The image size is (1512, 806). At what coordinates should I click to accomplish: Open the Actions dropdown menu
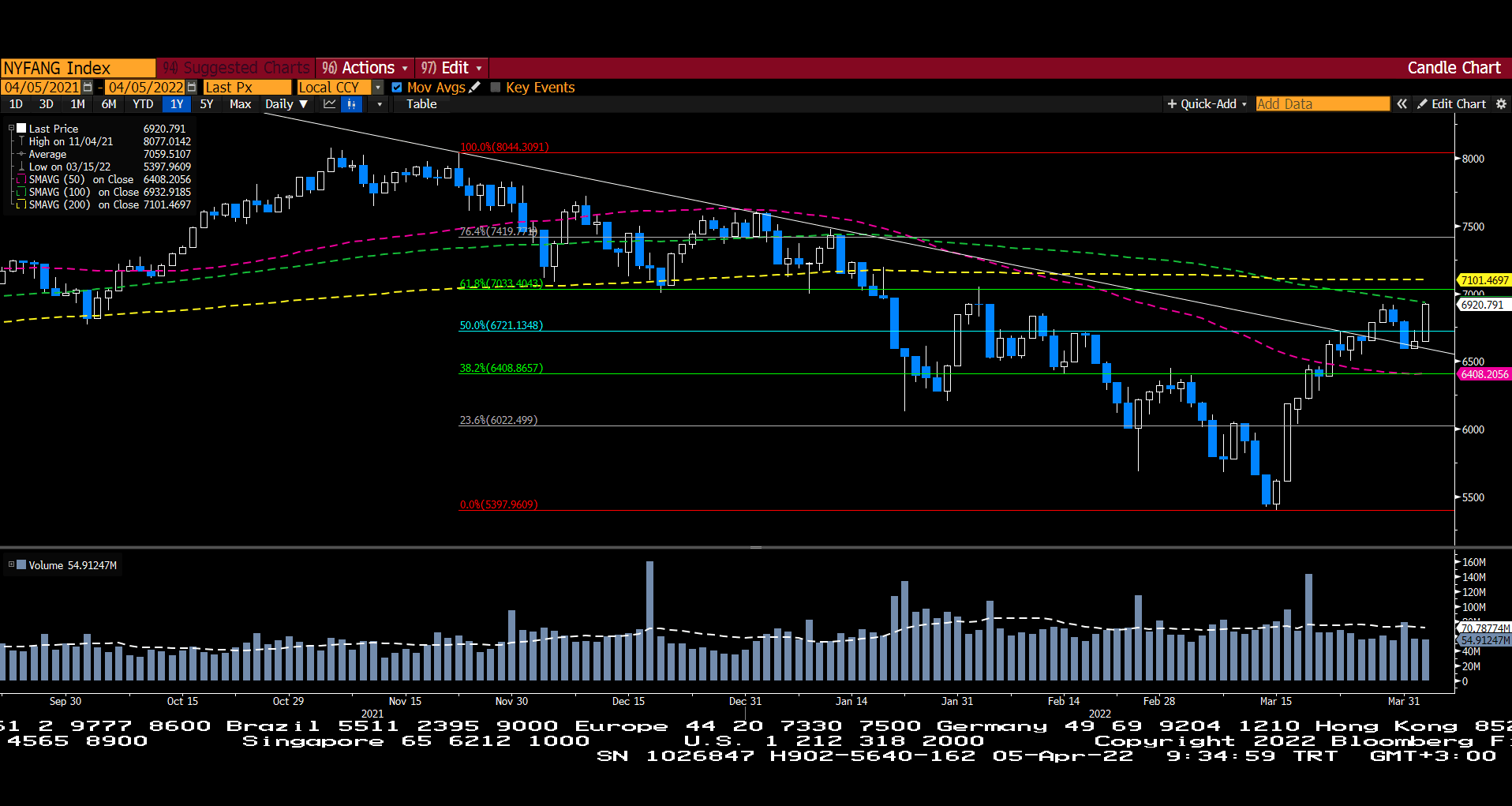365,68
